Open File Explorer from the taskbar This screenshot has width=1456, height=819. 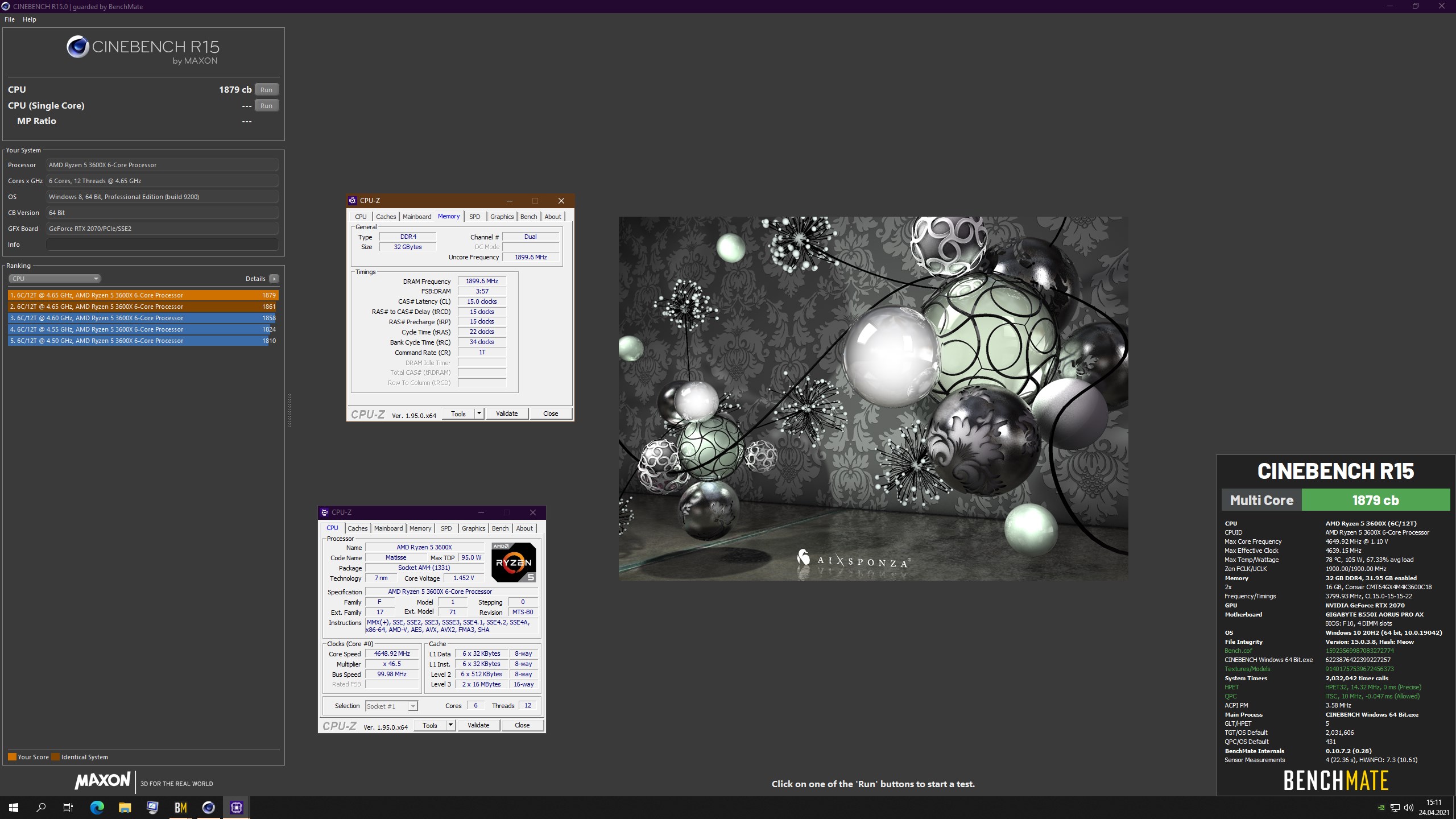click(125, 807)
